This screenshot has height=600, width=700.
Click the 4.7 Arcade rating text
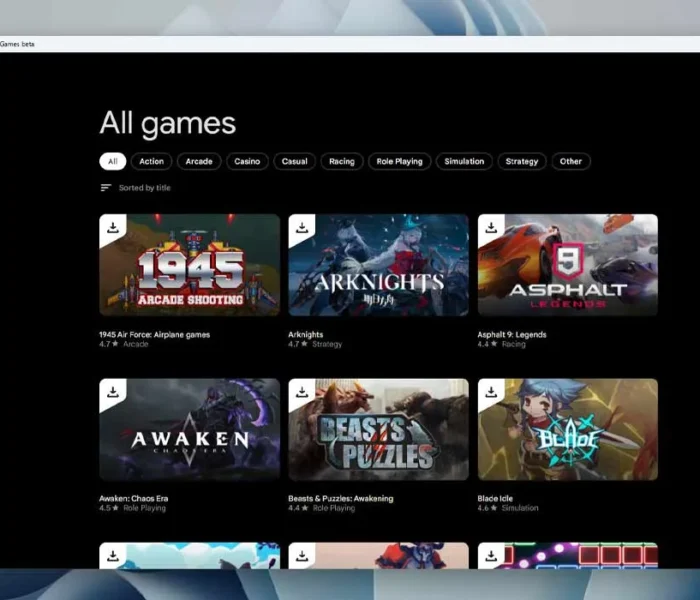tap(124, 344)
